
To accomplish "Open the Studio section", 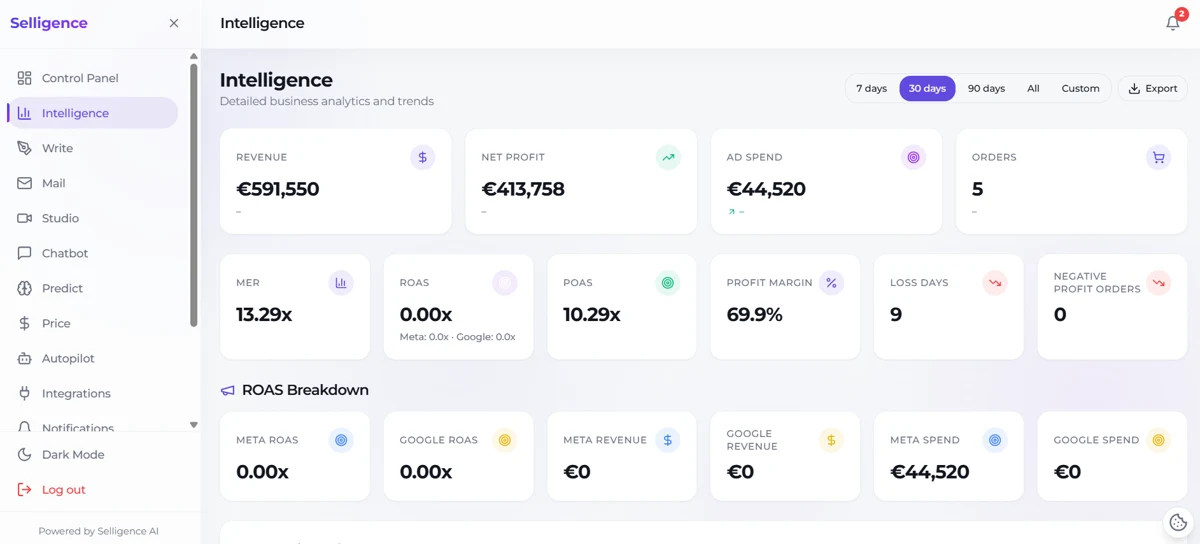I will point(92,218).
